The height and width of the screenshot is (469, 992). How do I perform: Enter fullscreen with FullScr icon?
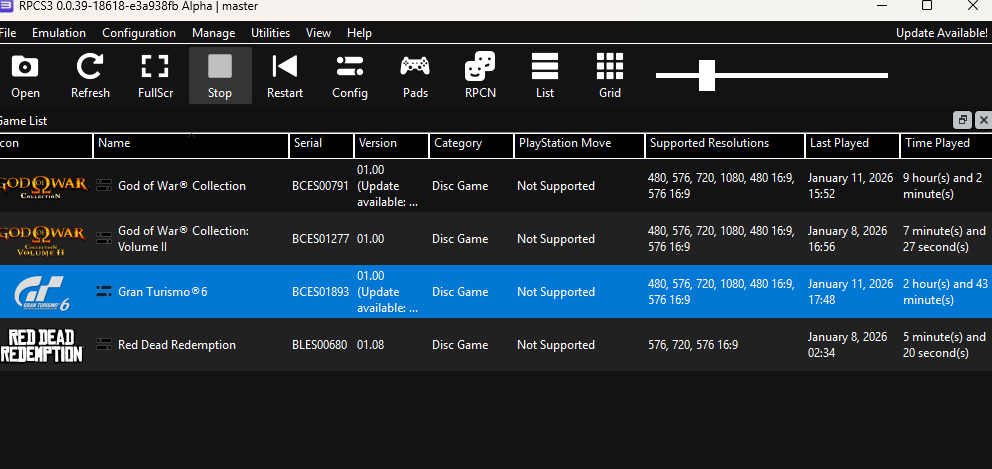pos(155,75)
